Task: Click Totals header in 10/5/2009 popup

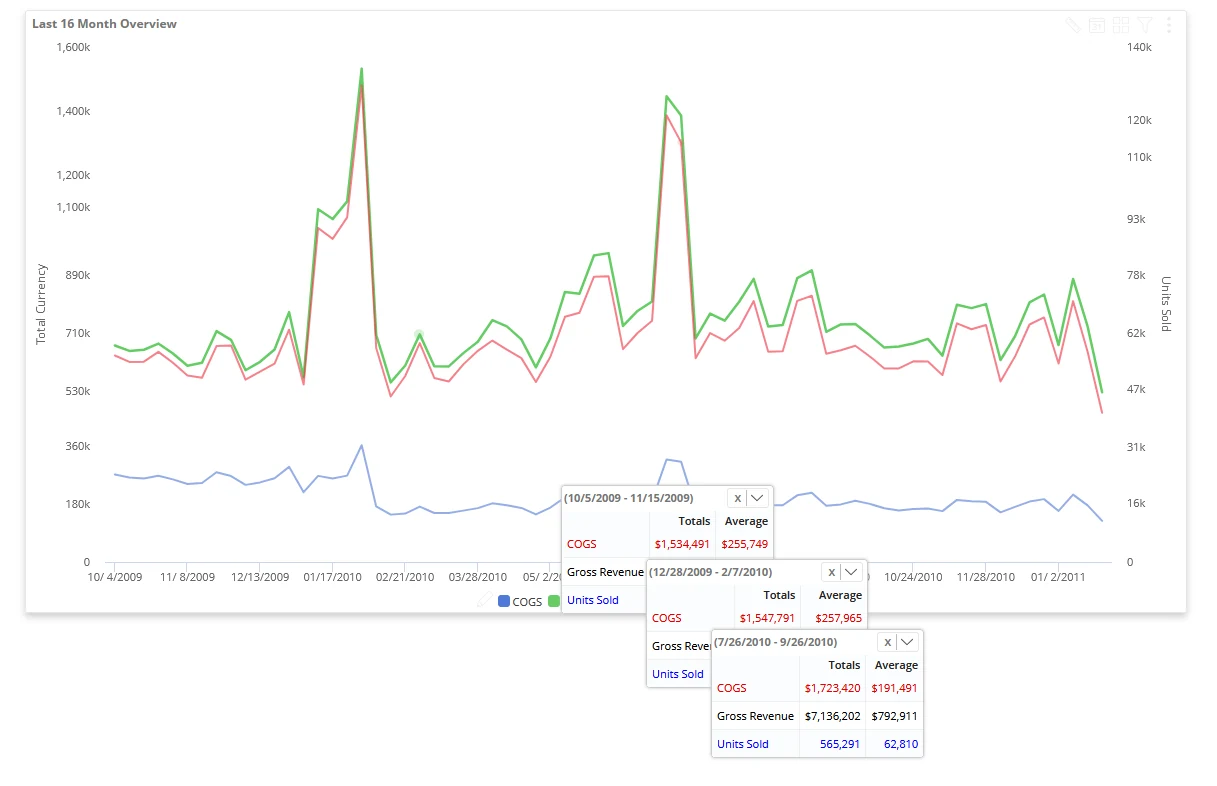Action: pos(694,521)
